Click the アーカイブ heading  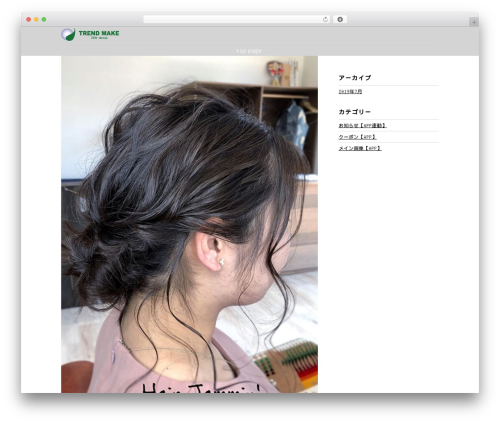pos(355,78)
